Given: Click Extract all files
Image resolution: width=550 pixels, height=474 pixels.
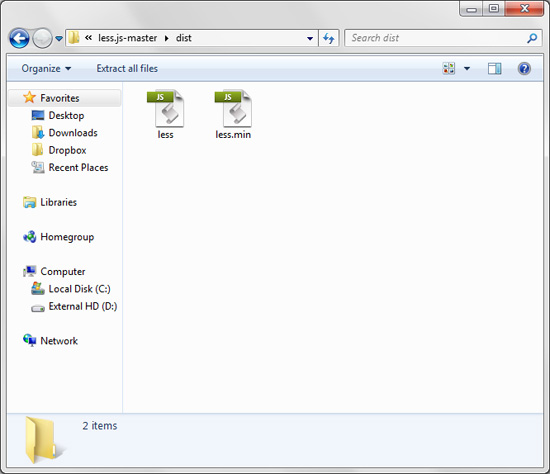Looking at the screenshot, I should click(x=127, y=68).
